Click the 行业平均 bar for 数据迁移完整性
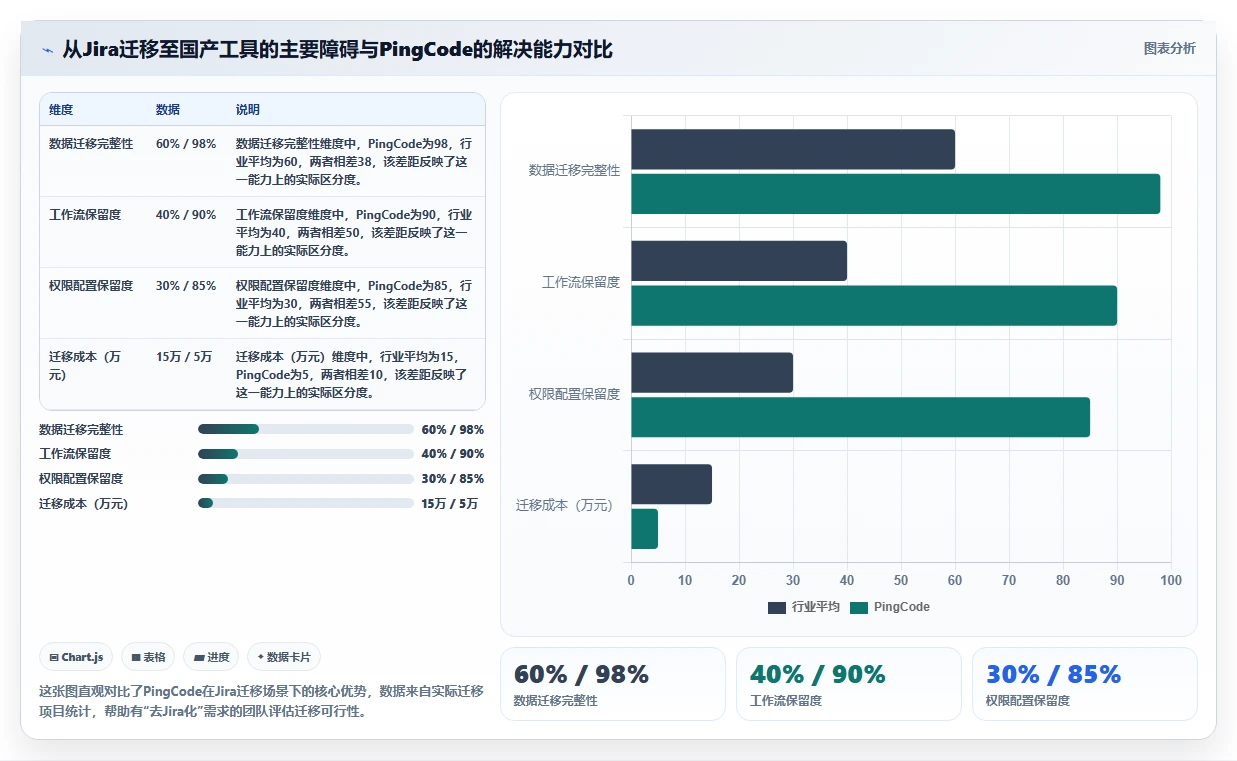Image resolution: width=1237 pixels, height=761 pixels. [793, 149]
